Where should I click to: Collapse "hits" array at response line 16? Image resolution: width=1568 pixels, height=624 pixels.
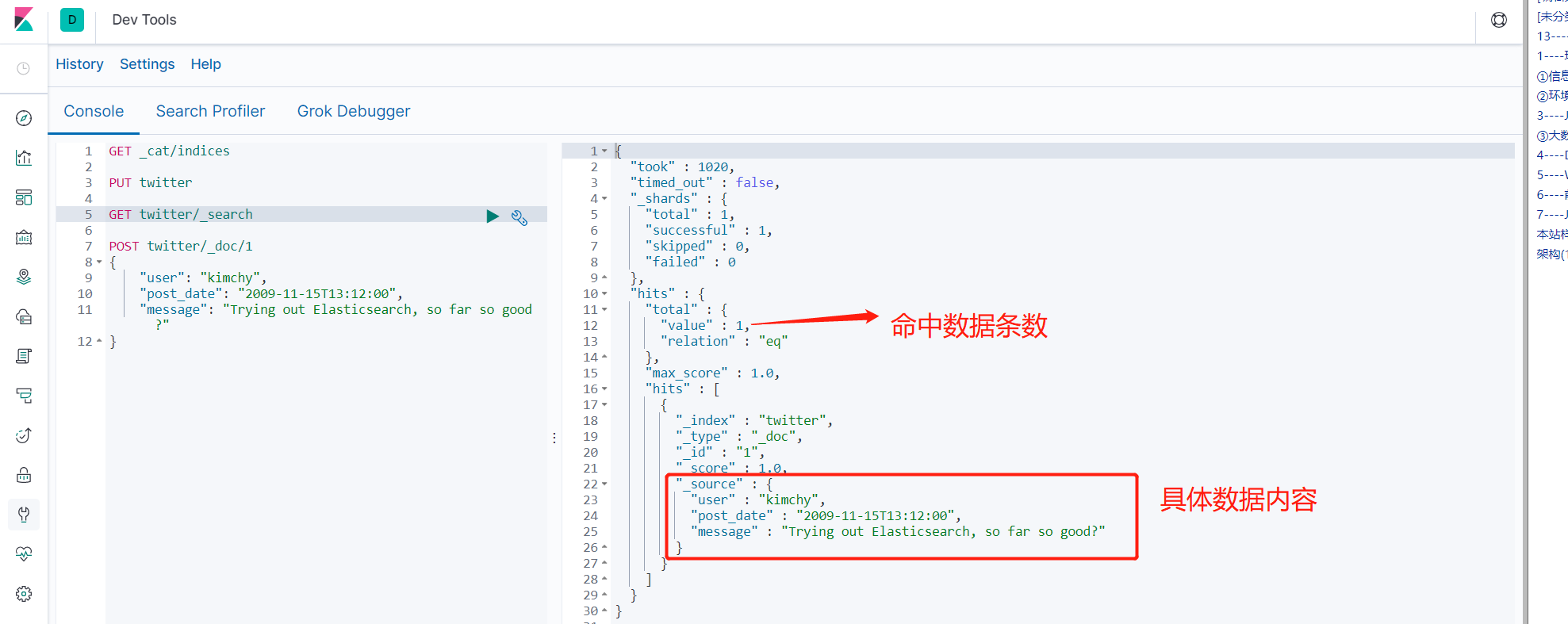(x=604, y=389)
